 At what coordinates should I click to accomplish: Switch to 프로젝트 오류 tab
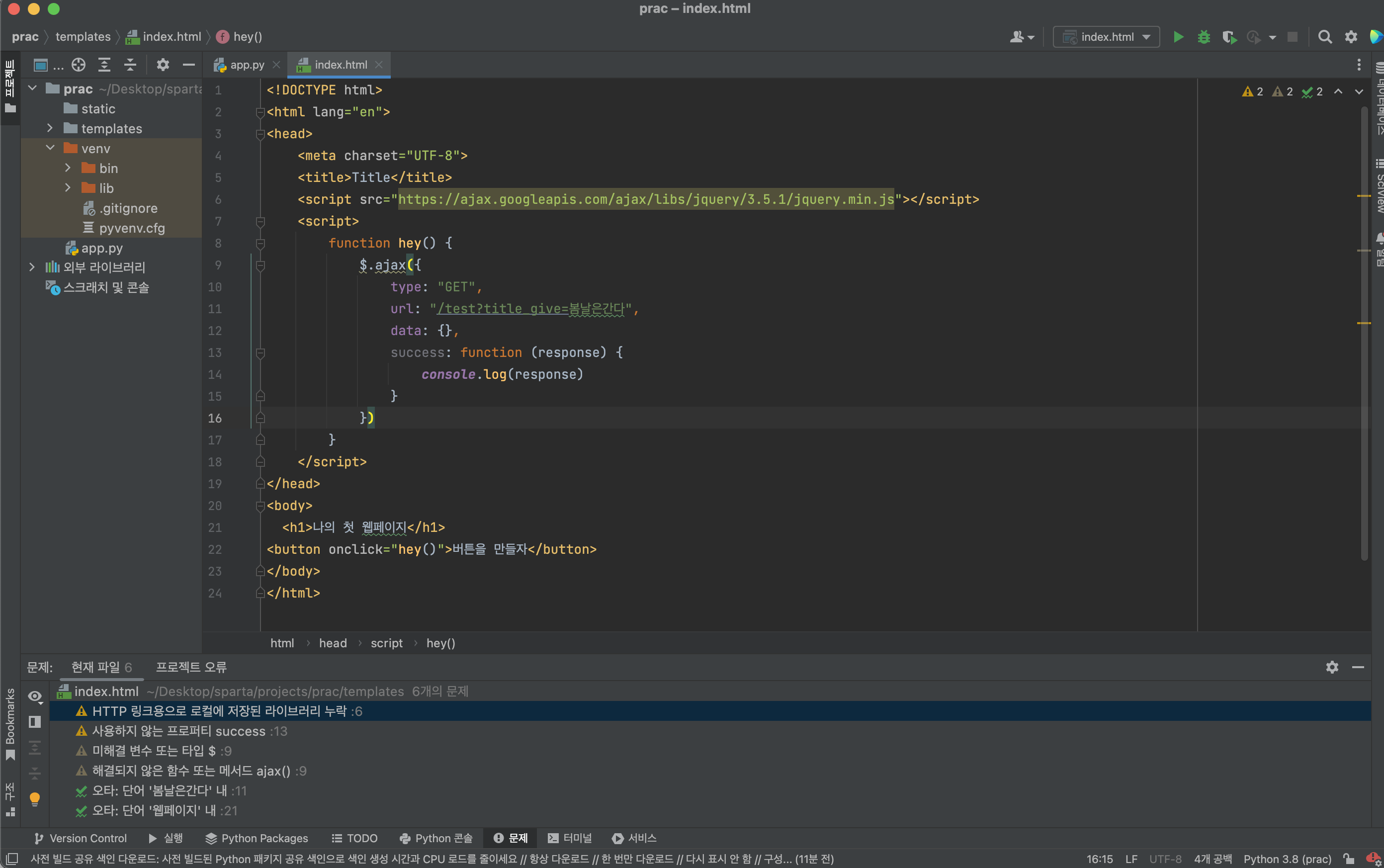(x=191, y=667)
